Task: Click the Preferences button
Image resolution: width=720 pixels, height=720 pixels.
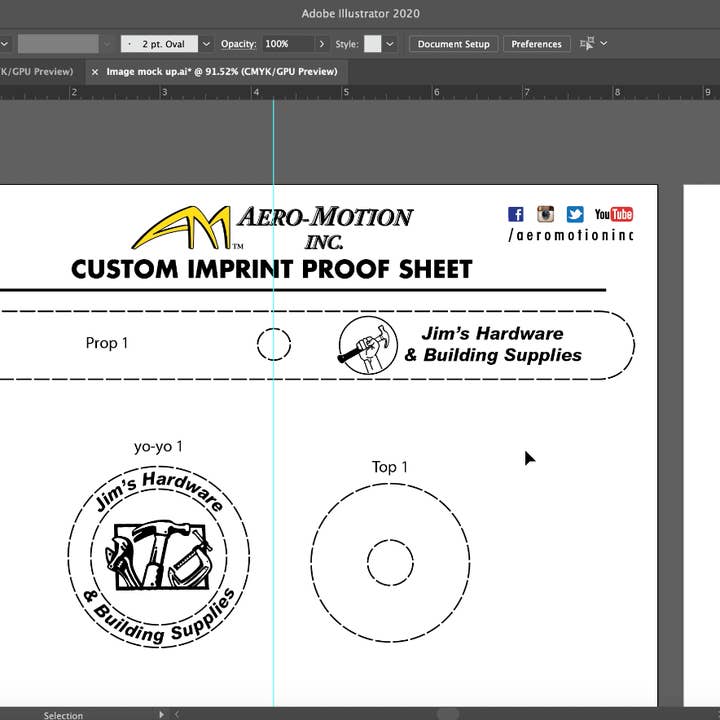Action: 536,44
